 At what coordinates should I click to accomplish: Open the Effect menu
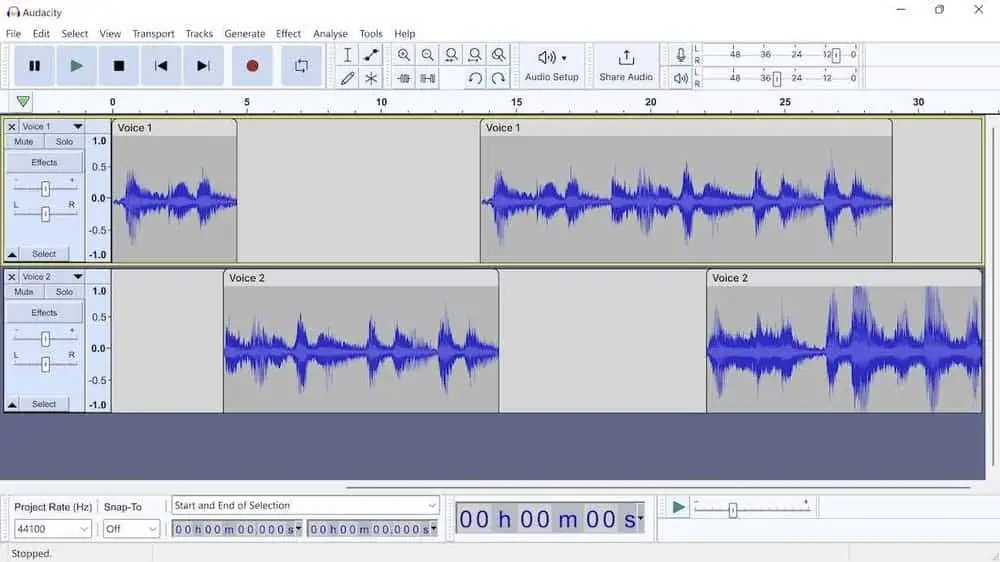288,33
